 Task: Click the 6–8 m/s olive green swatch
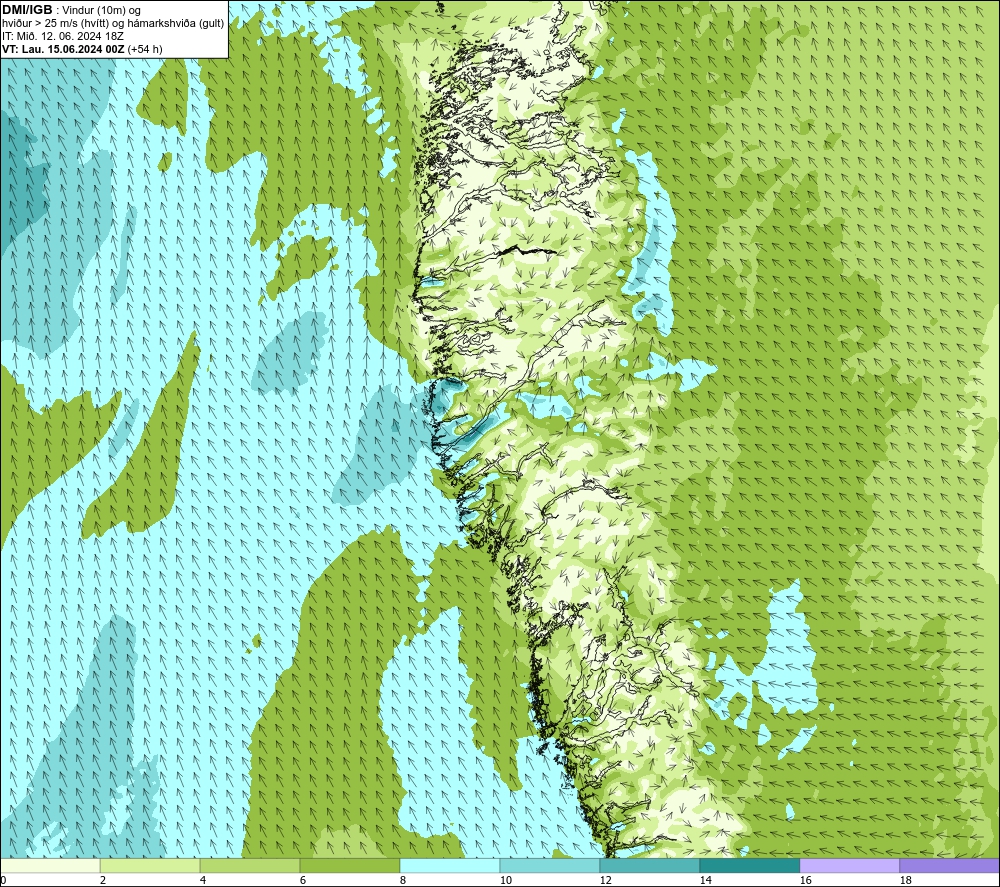click(x=350, y=865)
